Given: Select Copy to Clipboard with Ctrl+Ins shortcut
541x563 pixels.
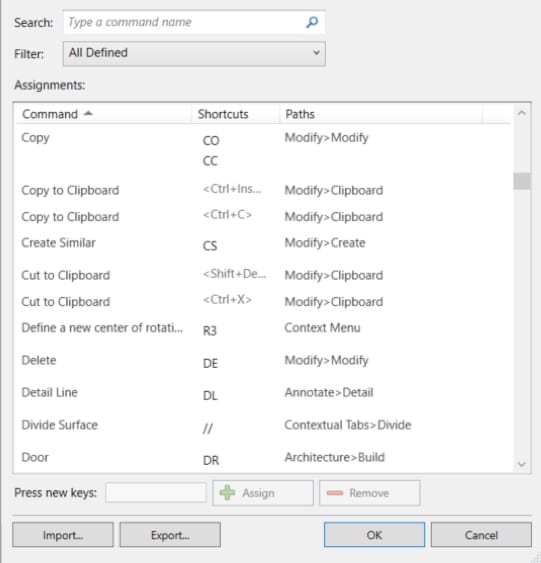Looking at the screenshot, I should click(x=264, y=190).
